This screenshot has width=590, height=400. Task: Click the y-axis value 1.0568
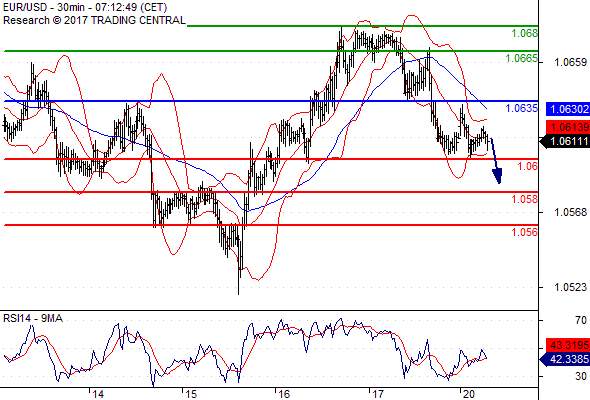tap(570, 212)
